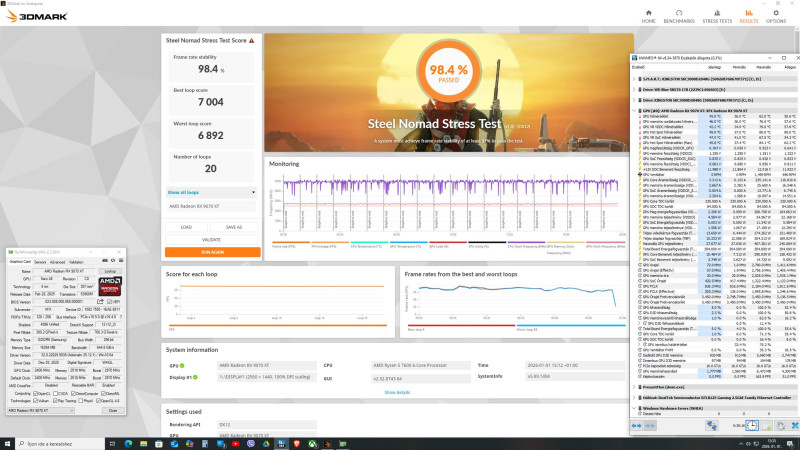800x450 pixels.
Task: Expand S.M.A.R.T. Kingston group in HWiNFO
Action: pyautogui.click(x=635, y=79)
